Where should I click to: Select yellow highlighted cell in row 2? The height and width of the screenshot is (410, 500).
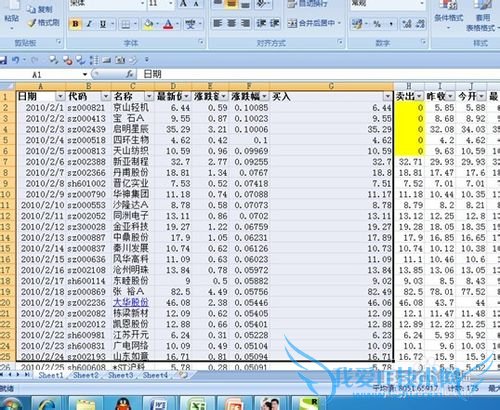[x=409, y=108]
